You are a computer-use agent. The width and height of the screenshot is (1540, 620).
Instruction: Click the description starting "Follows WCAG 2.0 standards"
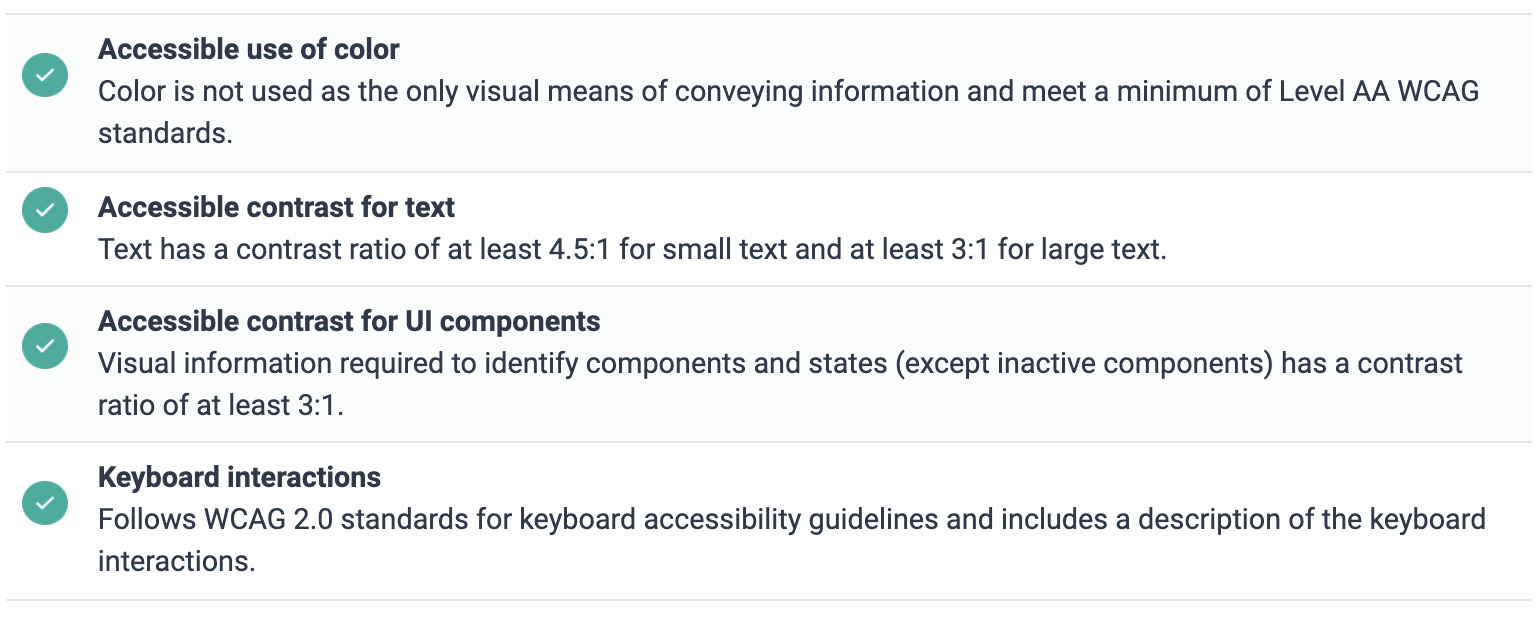(791, 520)
